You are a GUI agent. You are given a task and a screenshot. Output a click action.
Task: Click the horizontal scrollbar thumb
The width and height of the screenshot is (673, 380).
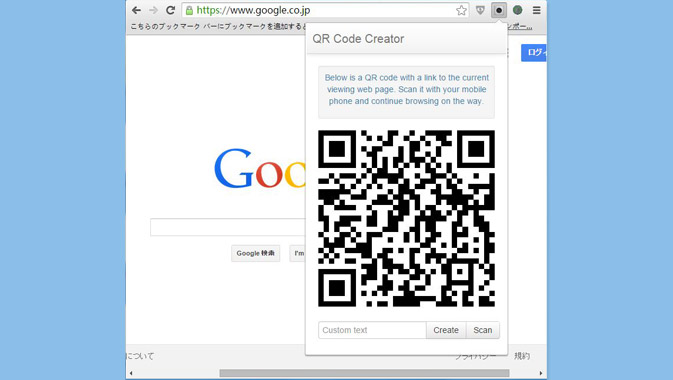coord(364,373)
